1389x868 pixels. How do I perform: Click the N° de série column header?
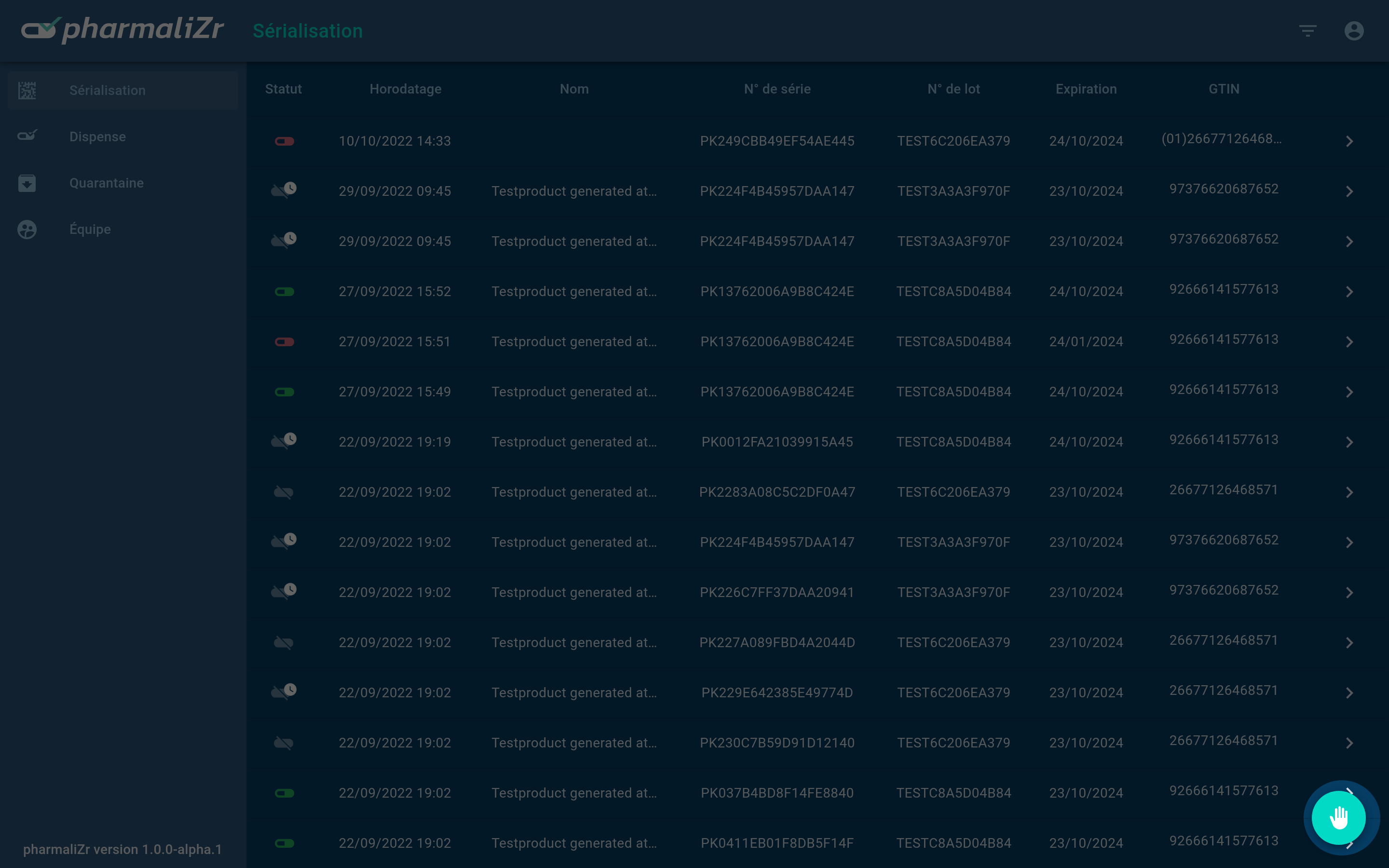[x=777, y=89]
